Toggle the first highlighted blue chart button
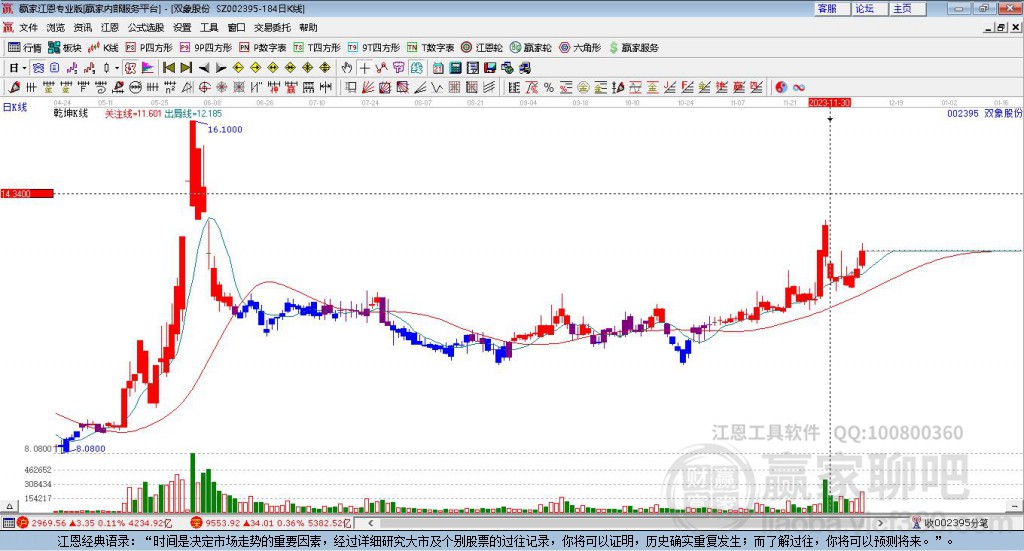 click(x=39, y=68)
